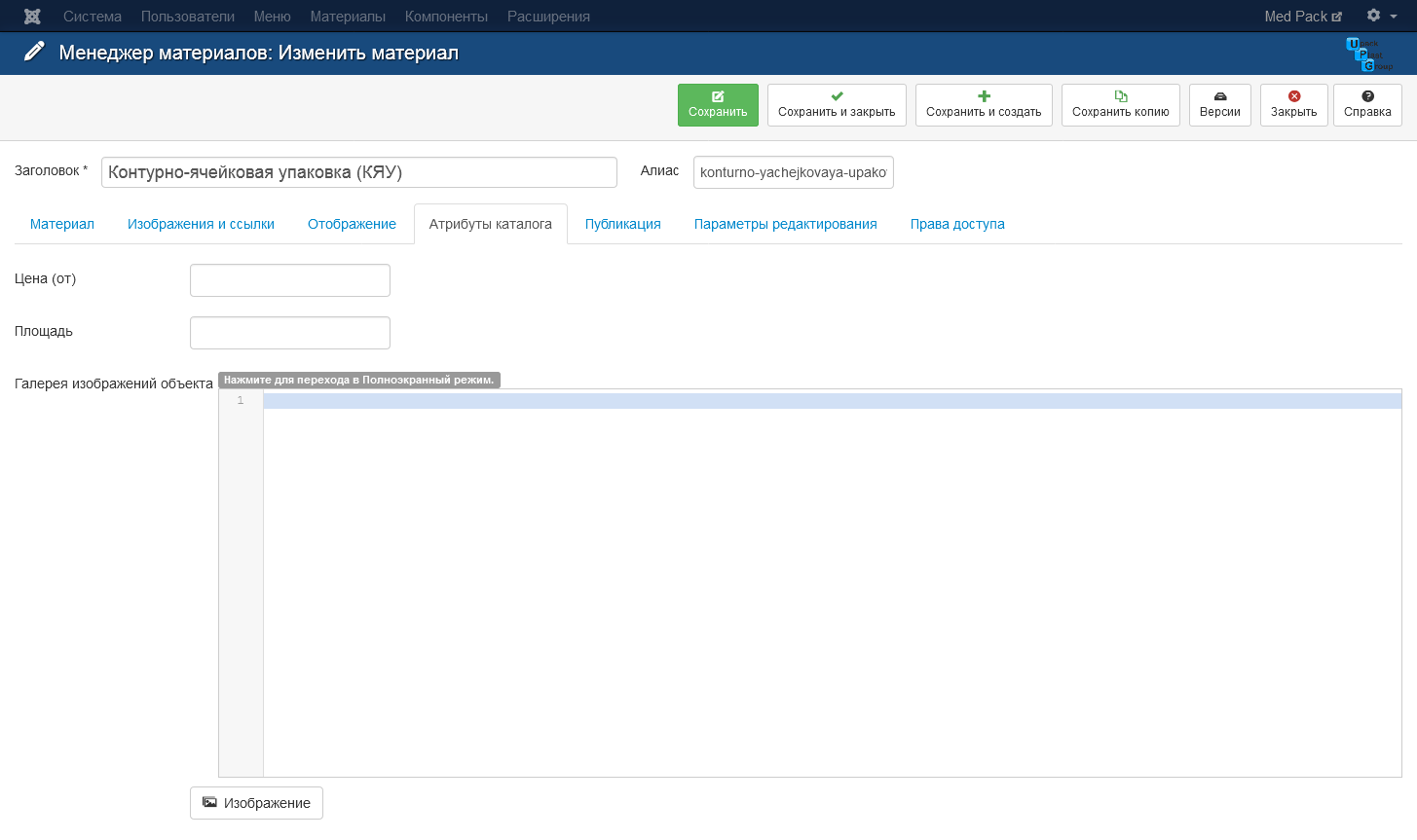The width and height of the screenshot is (1417, 840).
Task: Focus the Заголовок title input field
Action: coord(359,172)
